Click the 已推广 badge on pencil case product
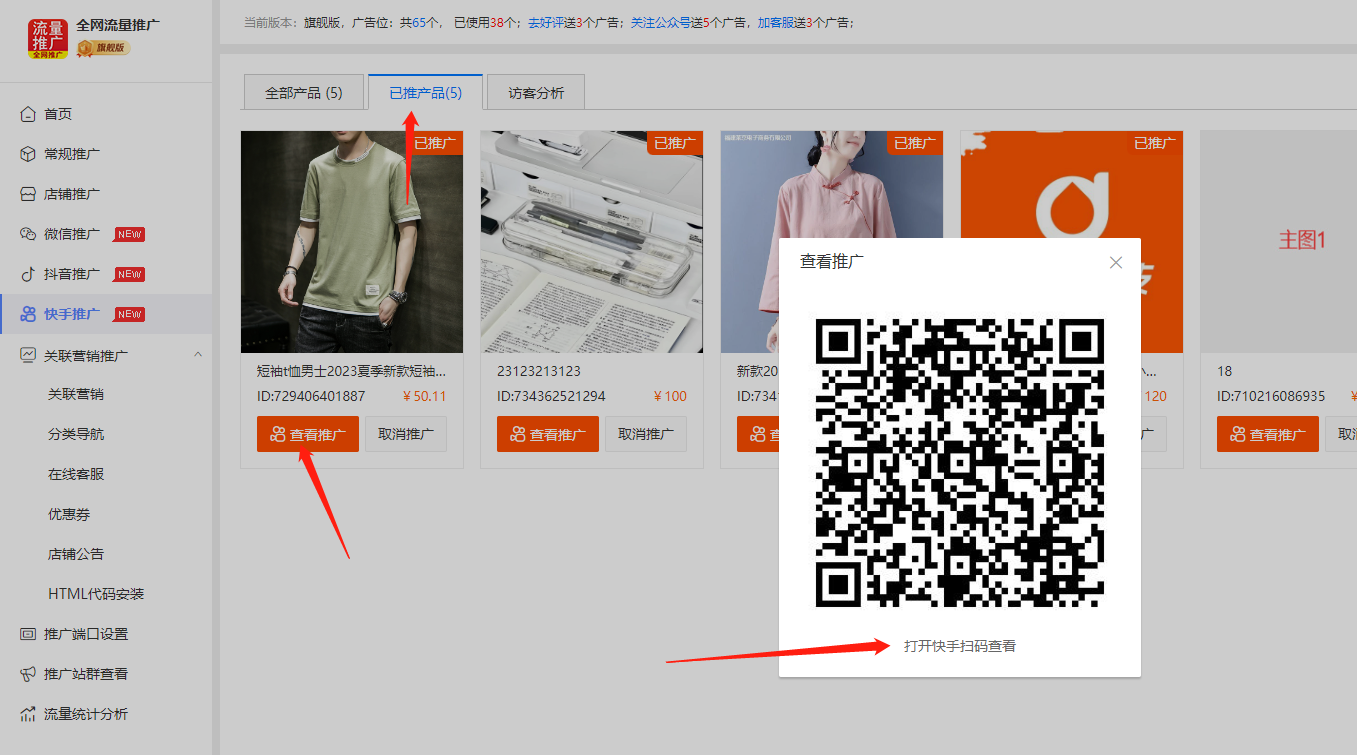 675,143
